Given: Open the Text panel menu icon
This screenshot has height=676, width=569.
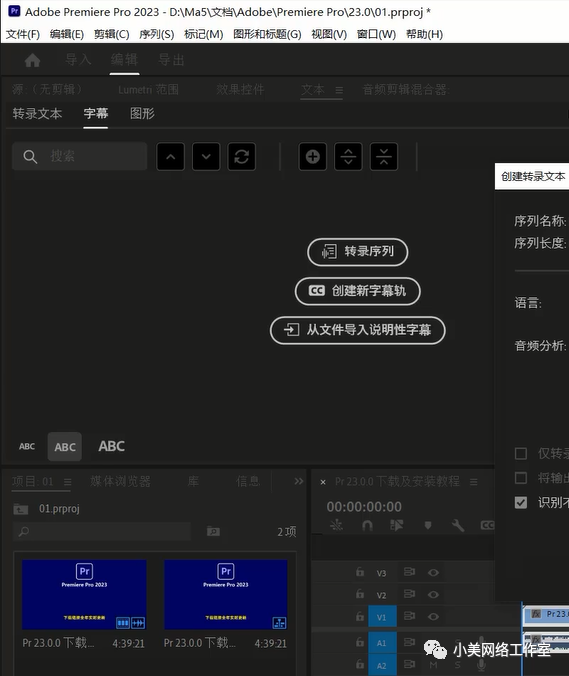Looking at the screenshot, I should click(339, 90).
